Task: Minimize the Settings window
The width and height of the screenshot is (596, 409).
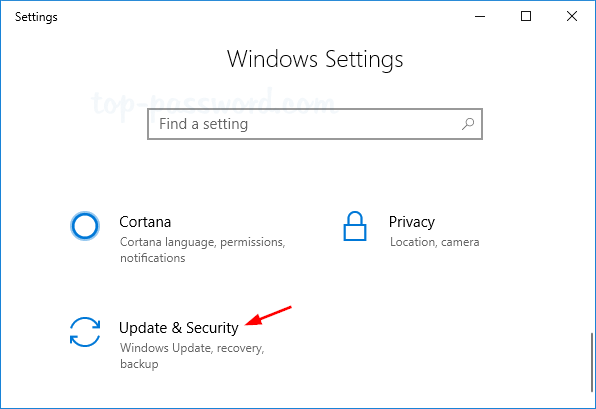Action: coord(480,16)
